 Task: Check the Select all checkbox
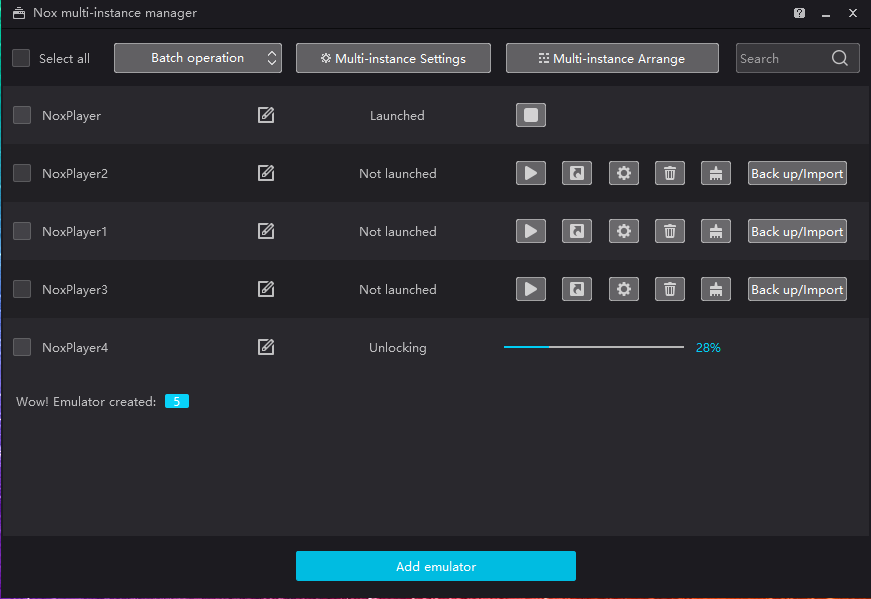point(21,58)
